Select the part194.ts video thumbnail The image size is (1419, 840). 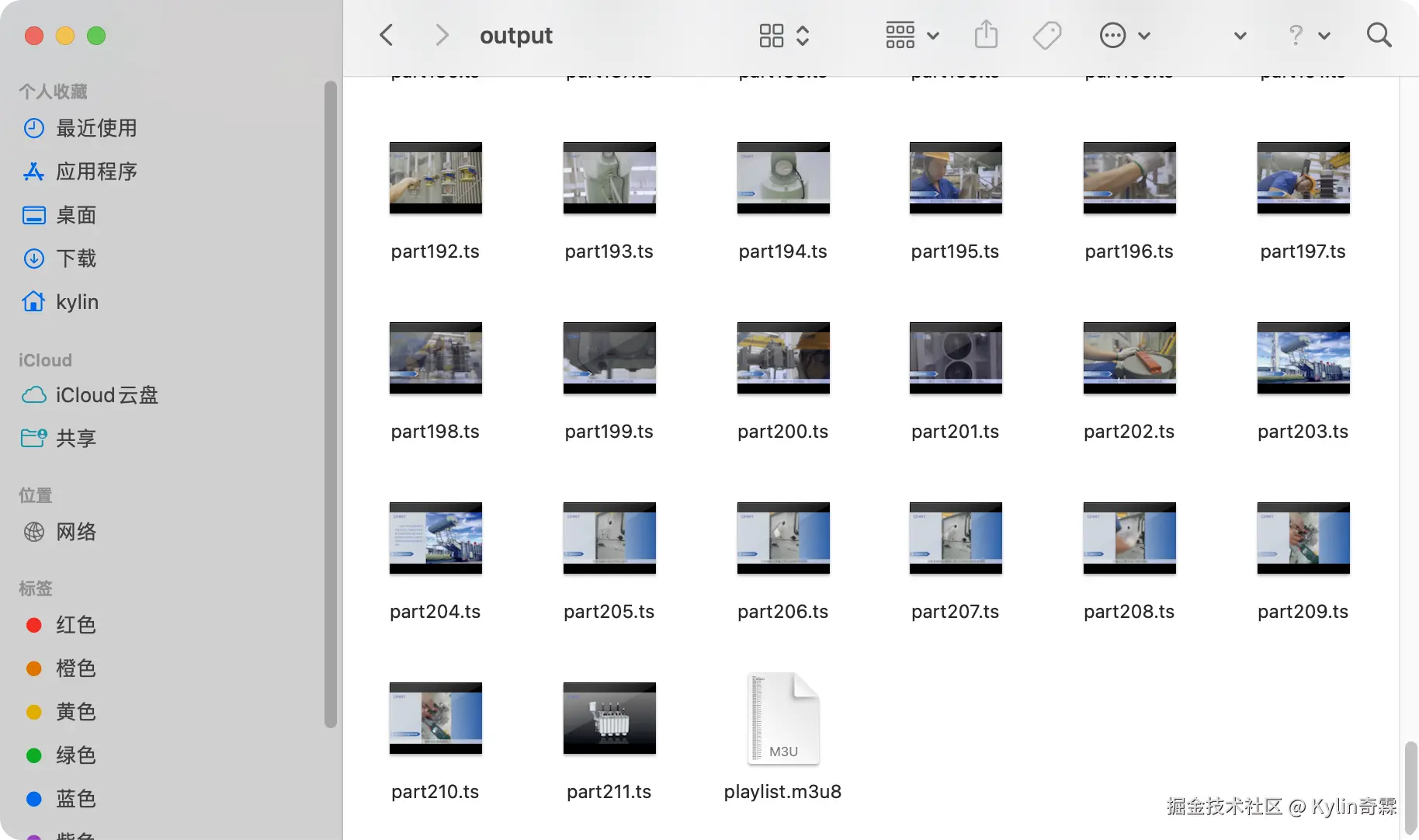coord(783,178)
